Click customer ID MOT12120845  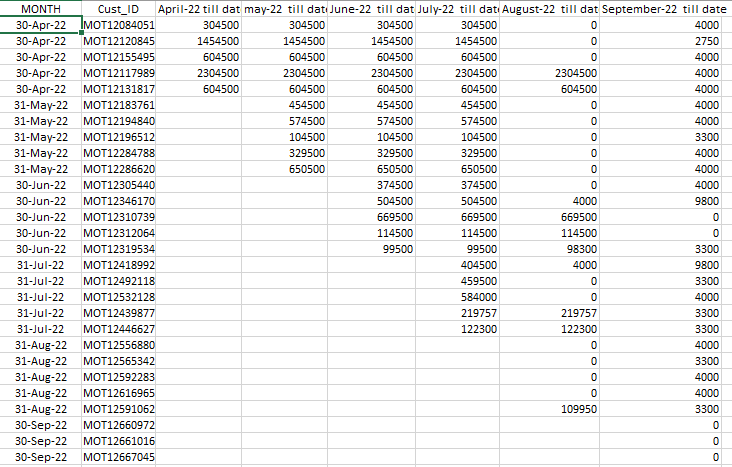[x=119, y=41]
